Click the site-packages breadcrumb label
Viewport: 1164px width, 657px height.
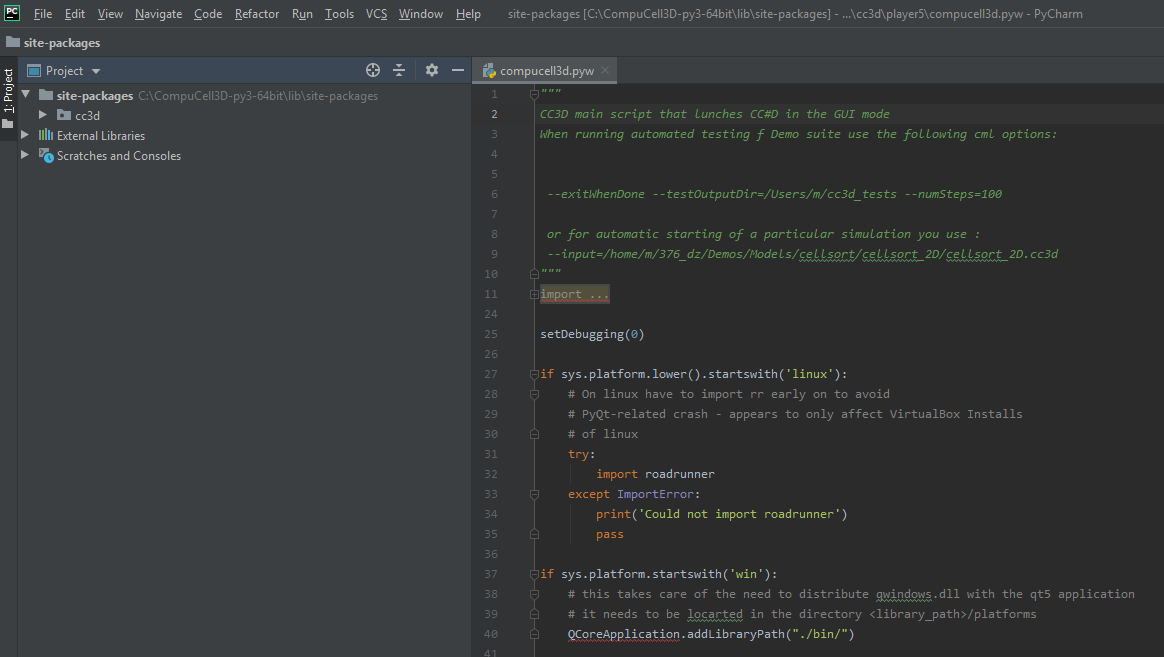coord(62,42)
